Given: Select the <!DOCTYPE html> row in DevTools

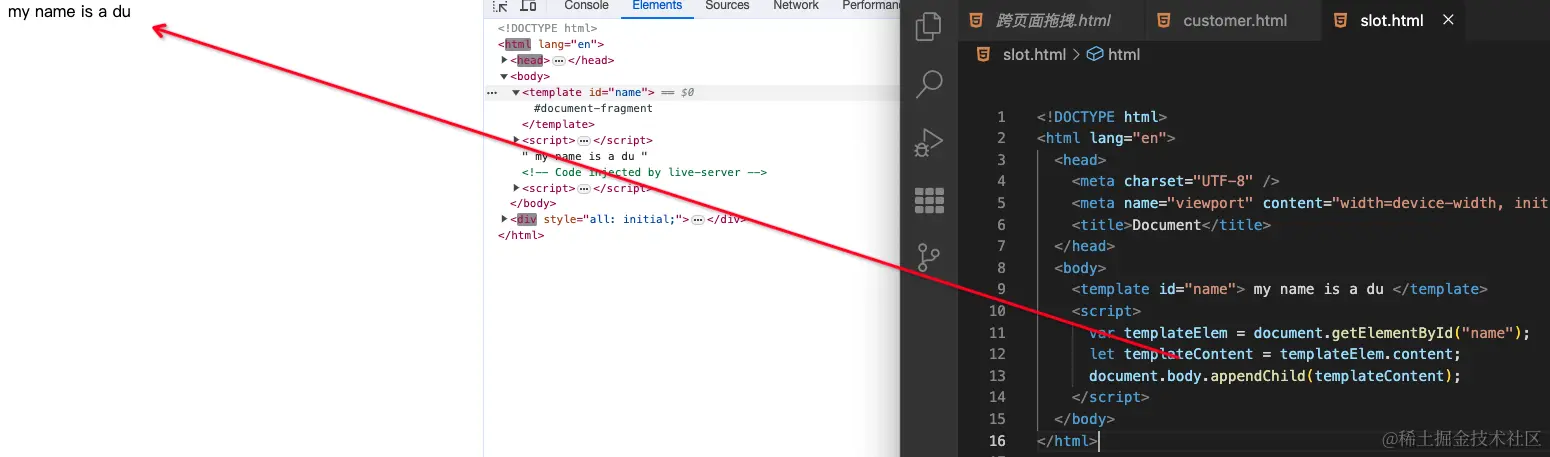Looking at the screenshot, I should [x=547, y=29].
